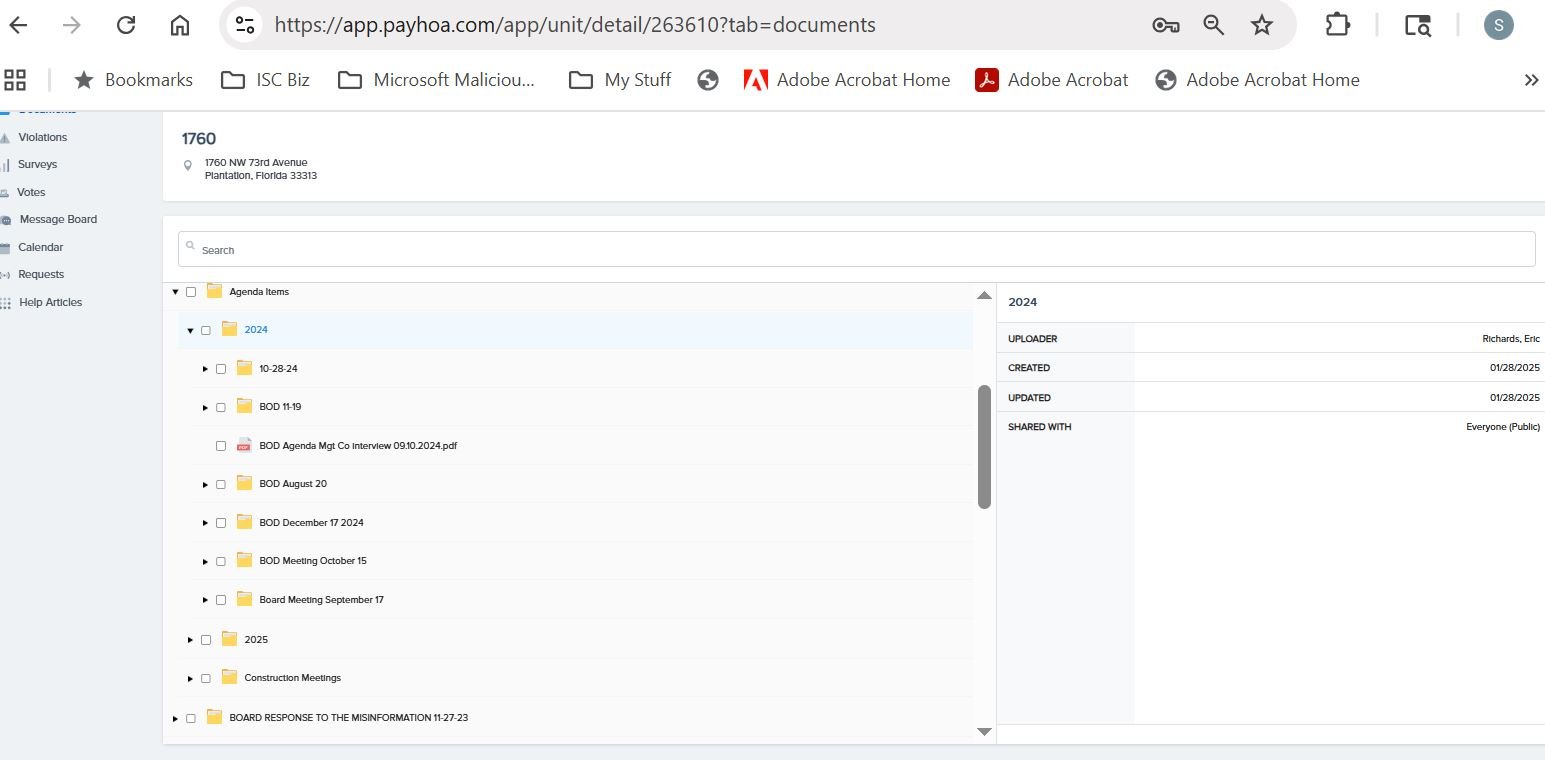Select the 2025 folder checkbox
The height and width of the screenshot is (760, 1545).
[206, 640]
